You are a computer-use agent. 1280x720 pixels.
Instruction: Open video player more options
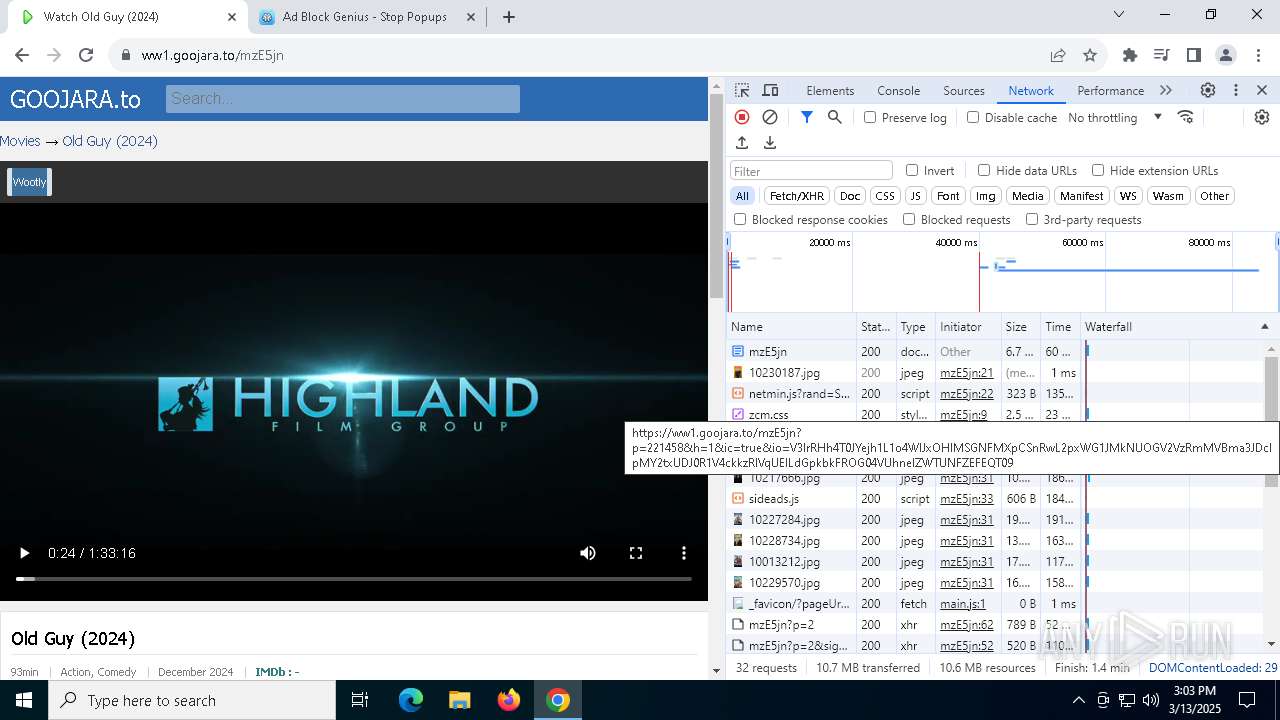[x=684, y=553]
